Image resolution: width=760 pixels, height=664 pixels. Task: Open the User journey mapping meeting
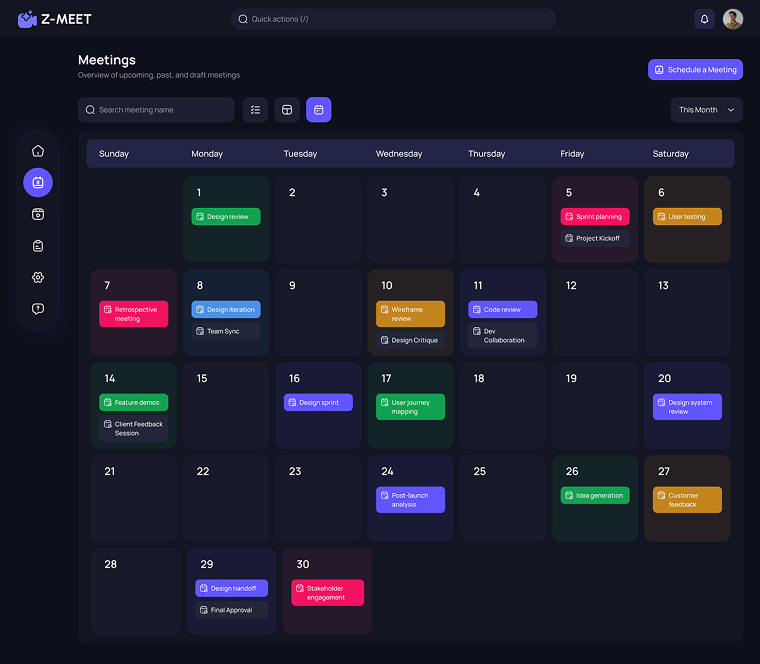click(x=411, y=407)
